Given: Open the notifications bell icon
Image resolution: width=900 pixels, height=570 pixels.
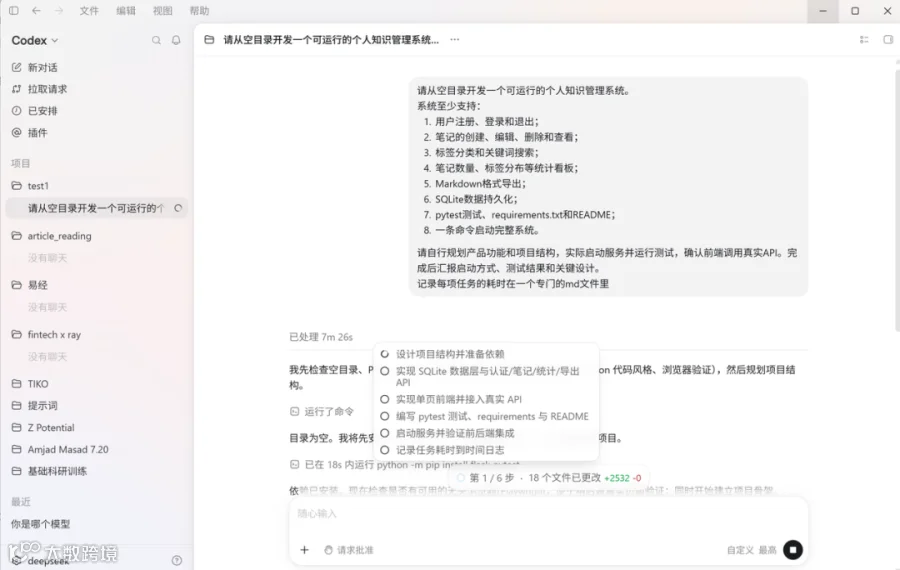Looking at the screenshot, I should 176,40.
